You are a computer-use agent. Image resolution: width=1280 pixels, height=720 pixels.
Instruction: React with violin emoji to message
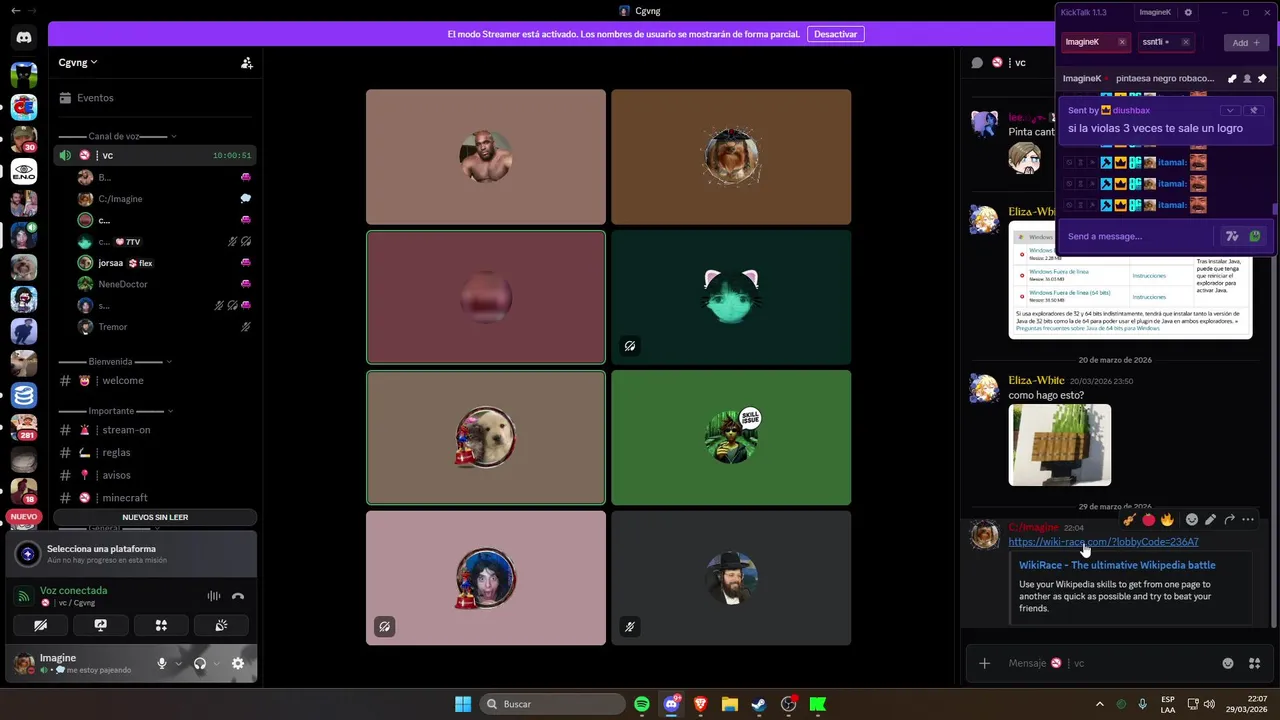pyautogui.click(x=1129, y=519)
